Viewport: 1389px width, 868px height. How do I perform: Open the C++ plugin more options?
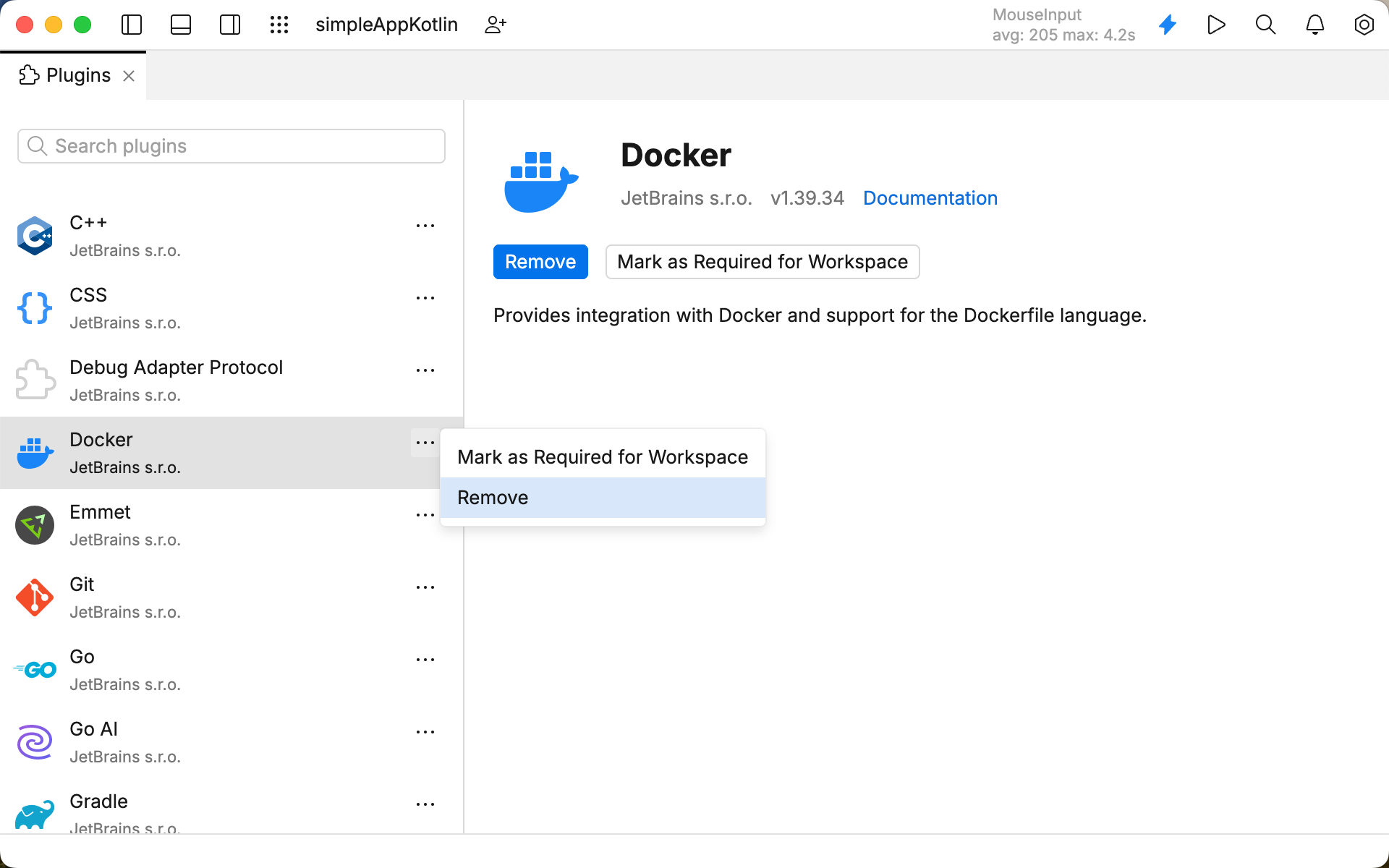click(x=425, y=226)
